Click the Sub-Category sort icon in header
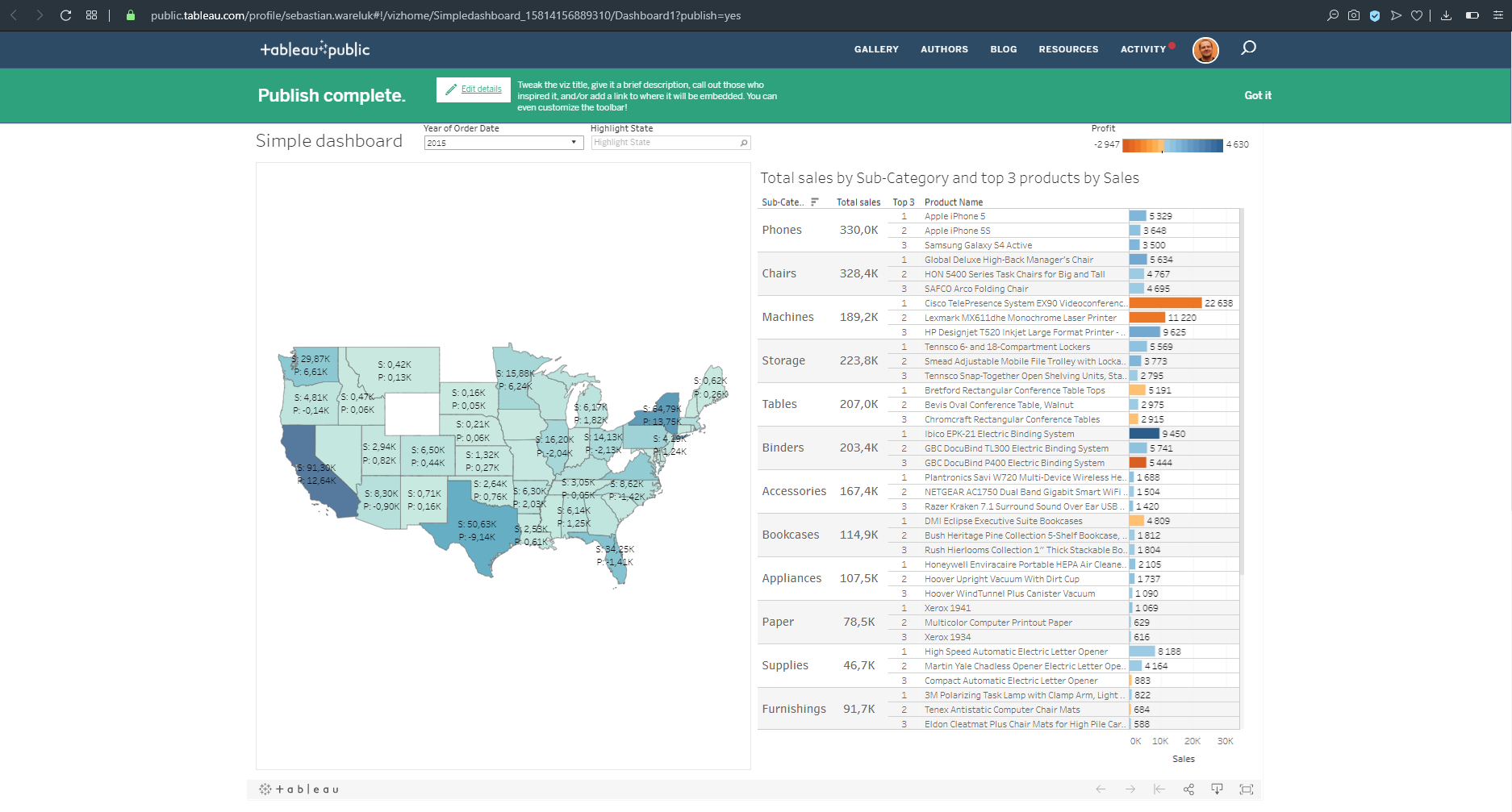Image resolution: width=1512 pixels, height=812 pixels. pyautogui.click(x=814, y=202)
